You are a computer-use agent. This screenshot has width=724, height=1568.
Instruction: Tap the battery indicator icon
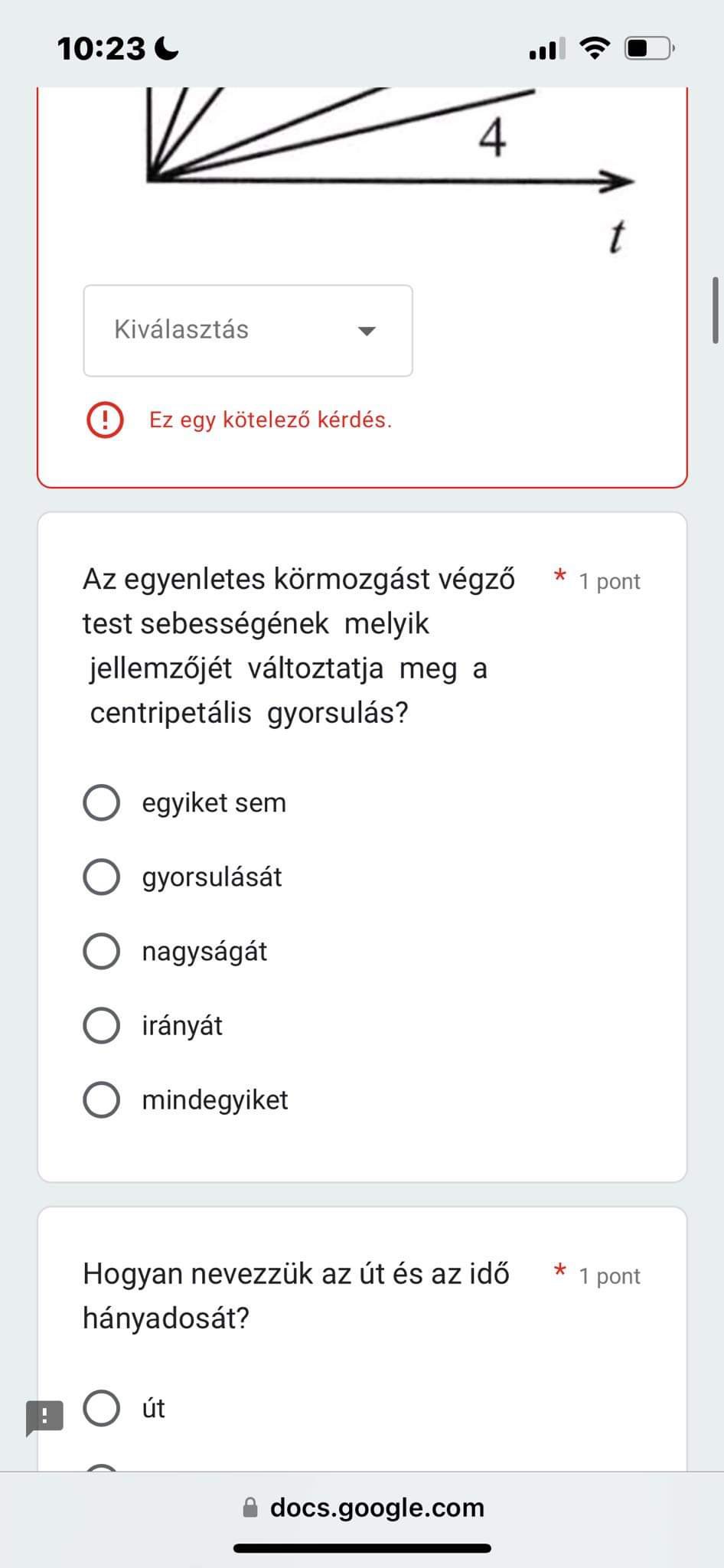[x=649, y=48]
